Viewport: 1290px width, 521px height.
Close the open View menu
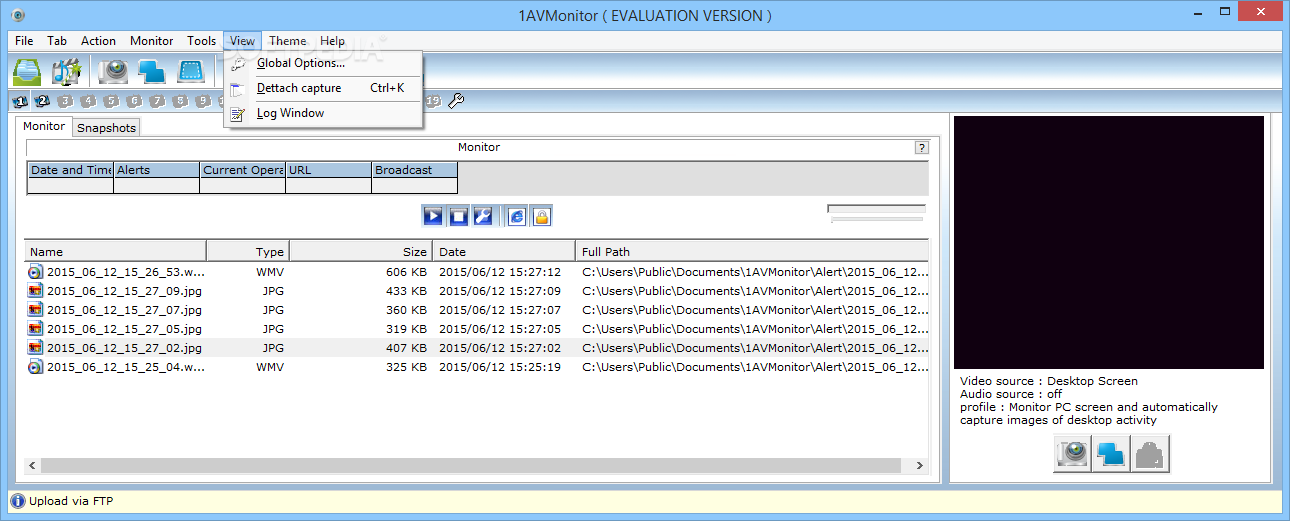[x=242, y=41]
